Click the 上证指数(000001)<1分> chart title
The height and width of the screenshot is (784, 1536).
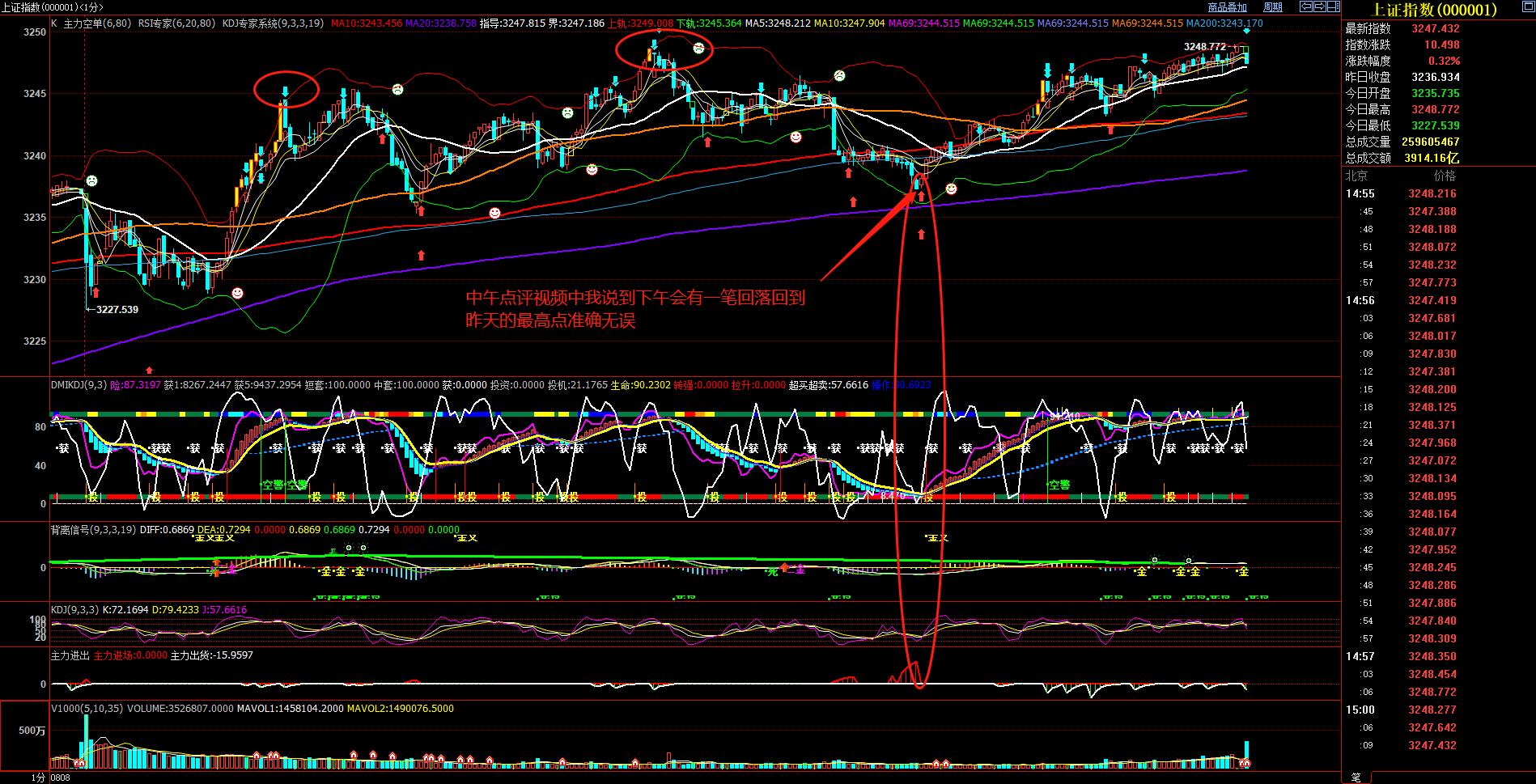click(52, 6)
